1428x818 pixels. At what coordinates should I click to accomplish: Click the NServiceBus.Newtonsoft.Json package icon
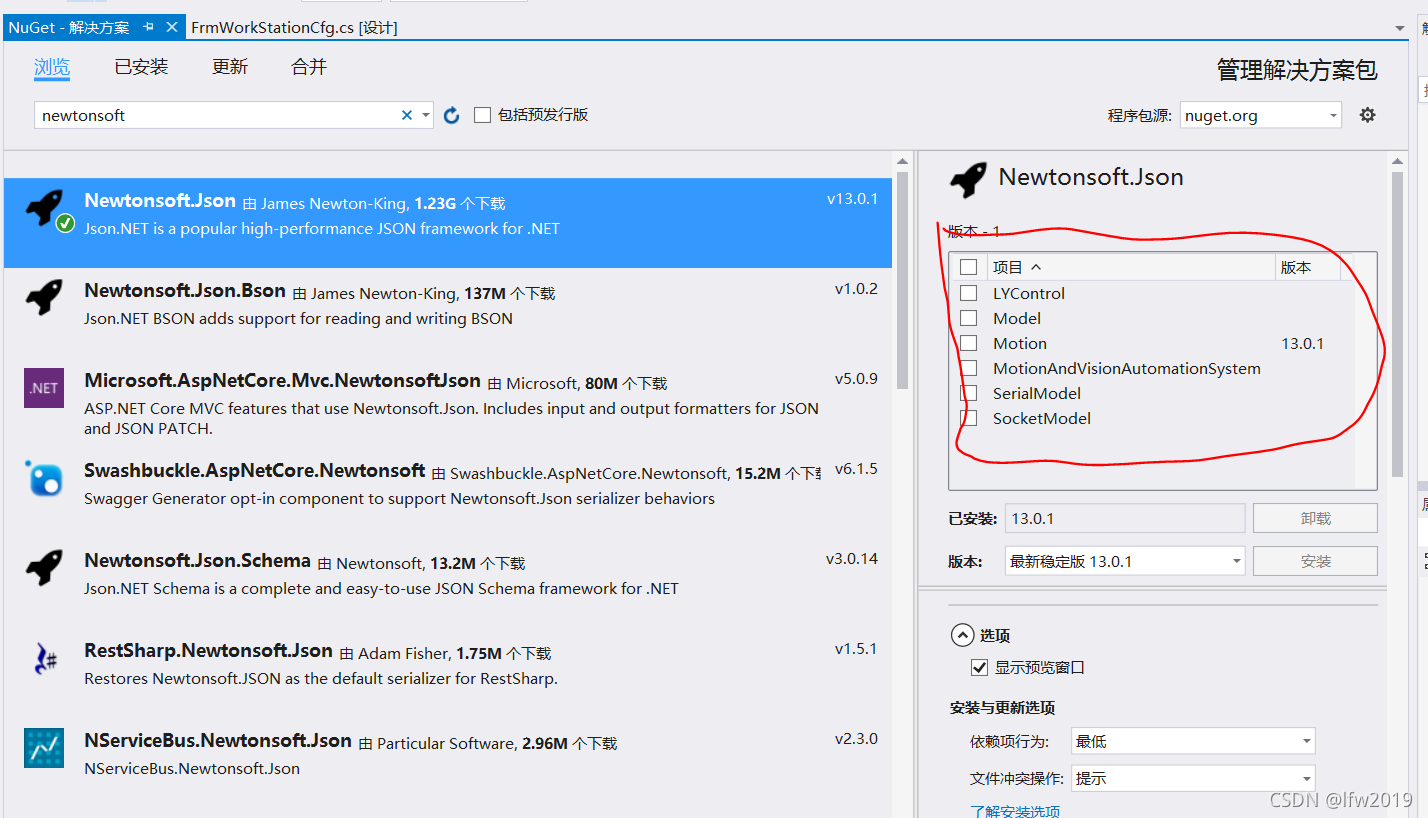[43, 748]
